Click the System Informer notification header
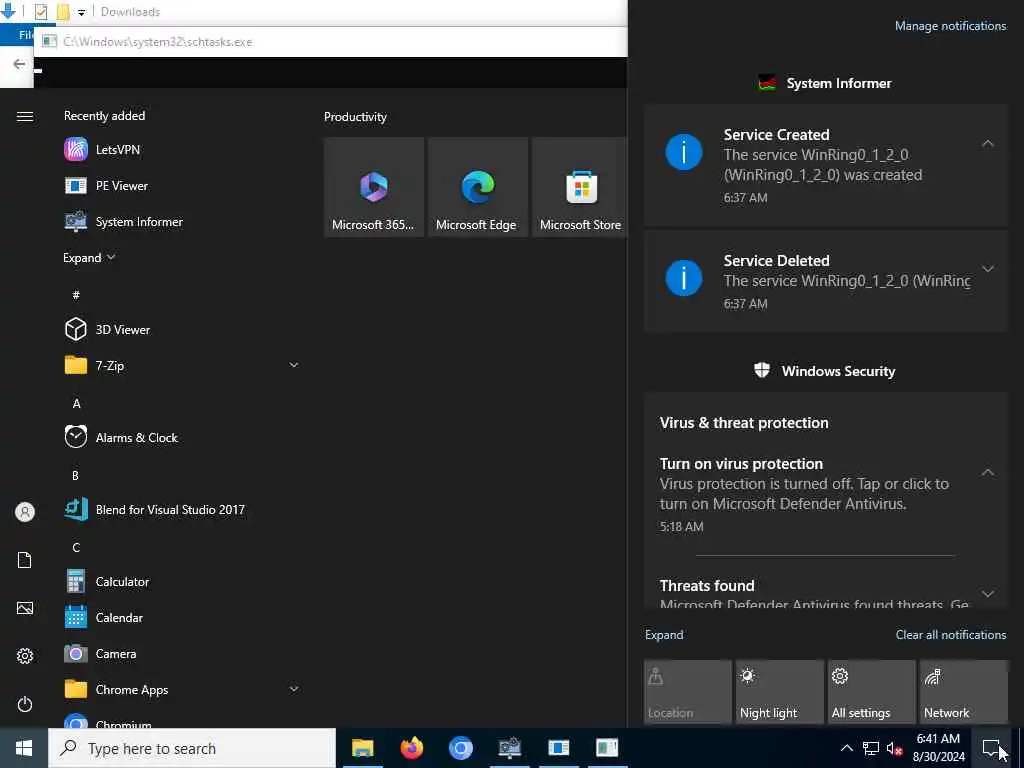 825,84
